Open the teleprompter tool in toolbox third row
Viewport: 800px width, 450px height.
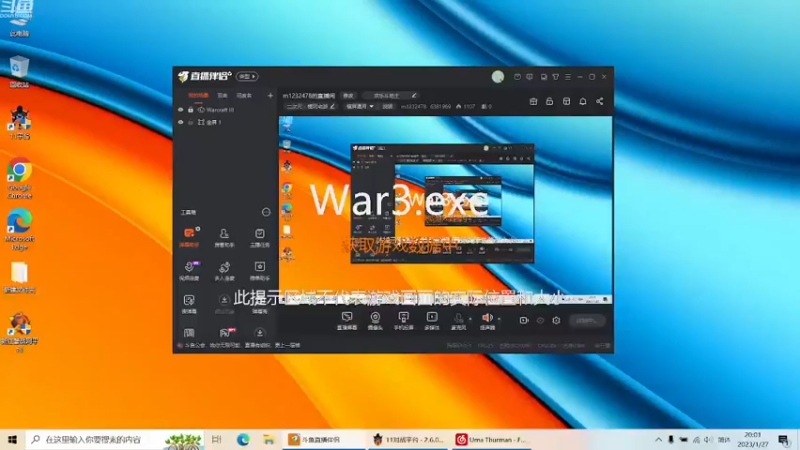pos(189,304)
